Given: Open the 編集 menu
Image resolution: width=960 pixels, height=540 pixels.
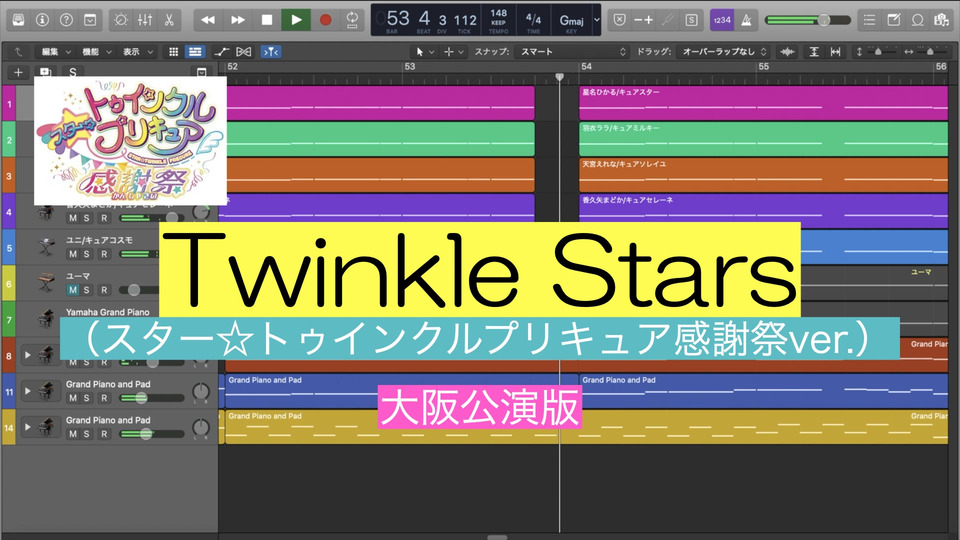Looking at the screenshot, I should tap(56, 52).
